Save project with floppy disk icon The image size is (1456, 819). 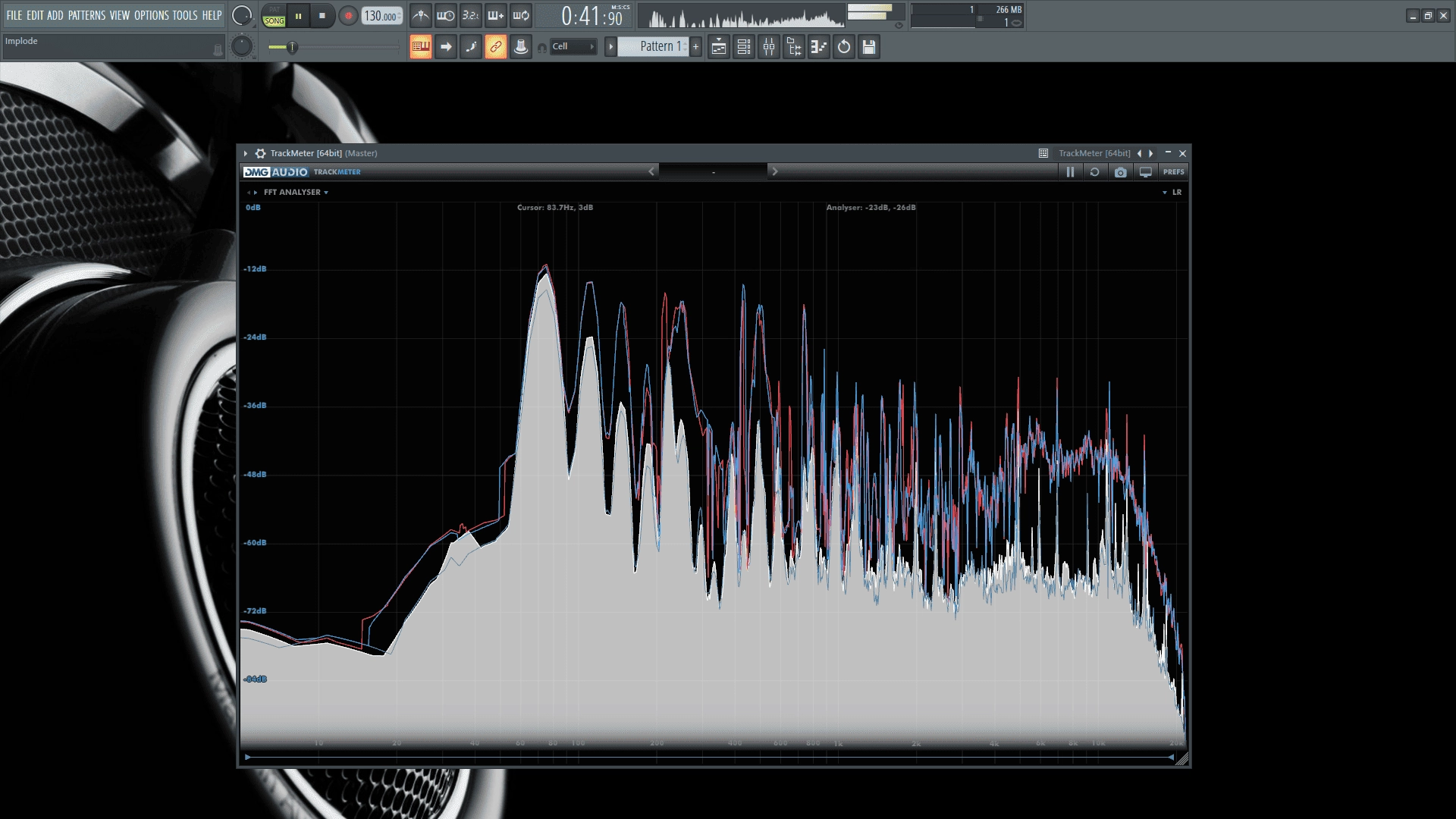pyautogui.click(x=869, y=47)
